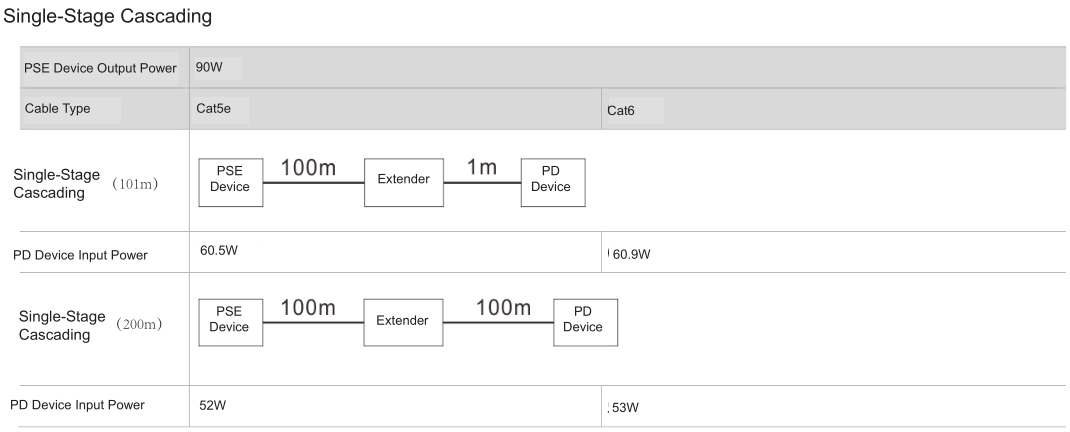The image size is (1070, 432).
Task: Click the Cat6 column header
Action: (621, 111)
